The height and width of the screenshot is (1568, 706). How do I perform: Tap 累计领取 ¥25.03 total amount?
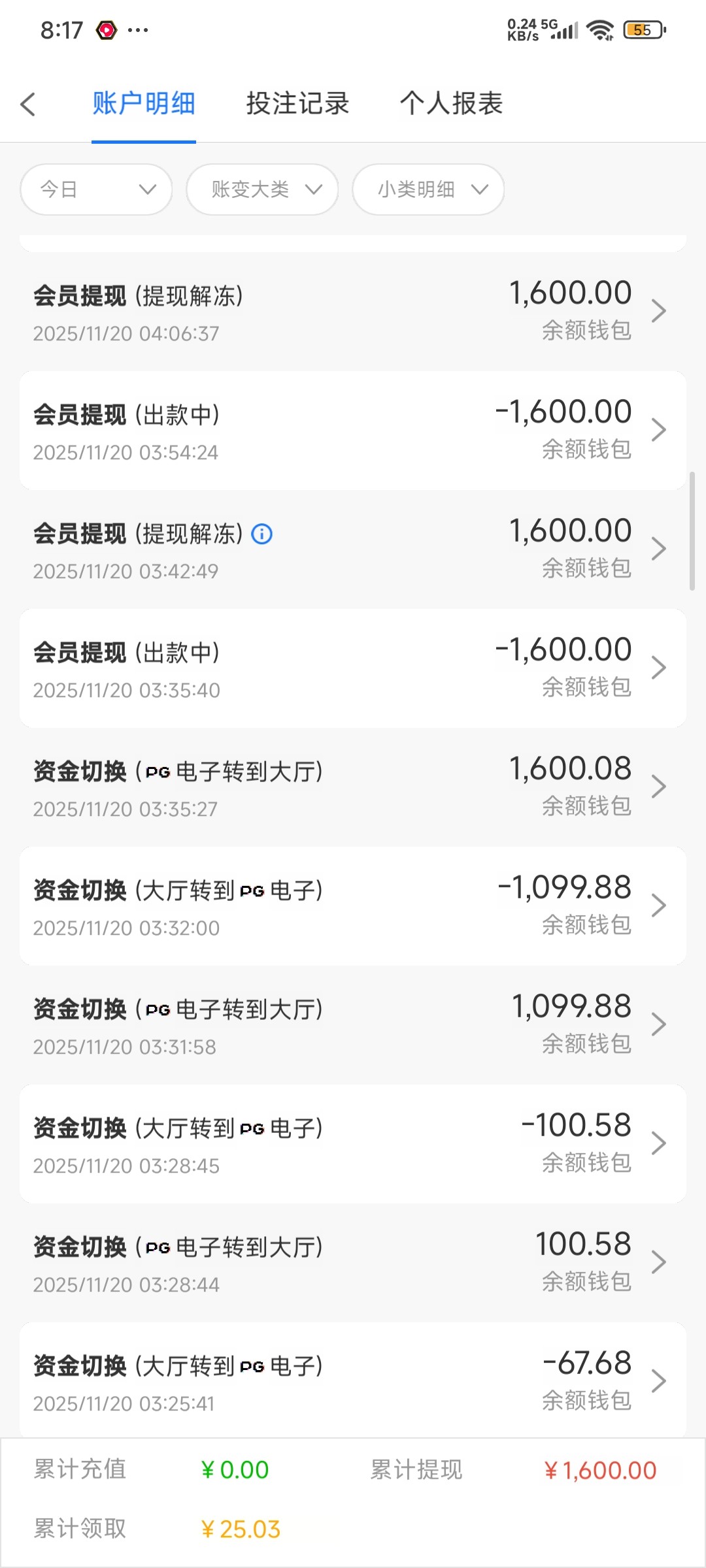click(x=241, y=1529)
